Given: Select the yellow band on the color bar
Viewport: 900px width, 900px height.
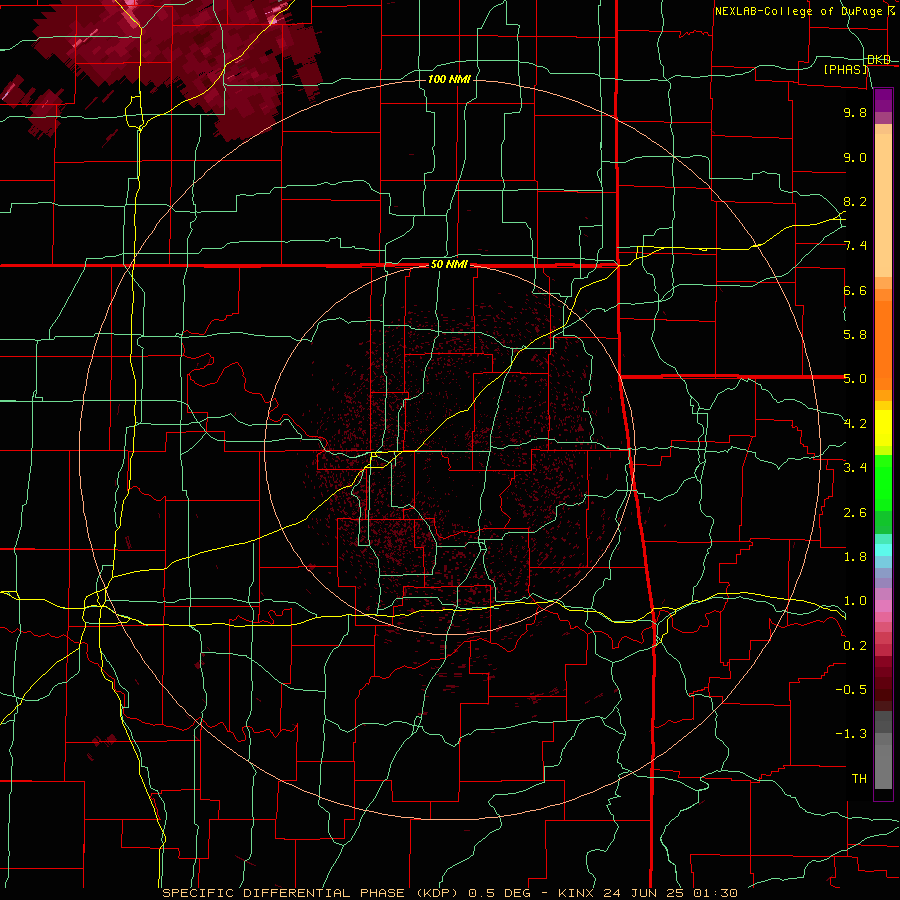Looking at the screenshot, I should tap(883, 428).
